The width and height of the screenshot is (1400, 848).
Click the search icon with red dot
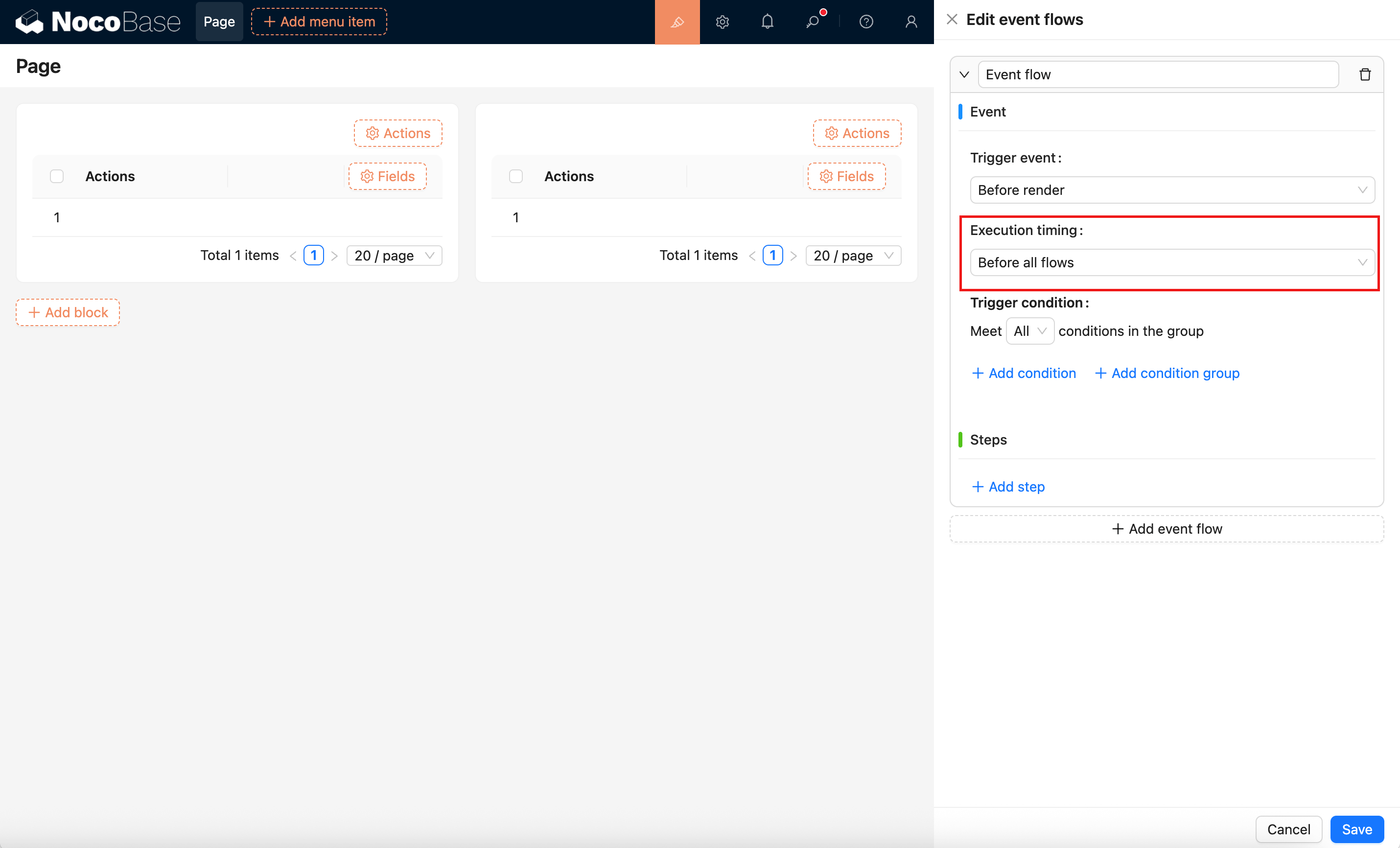point(813,22)
